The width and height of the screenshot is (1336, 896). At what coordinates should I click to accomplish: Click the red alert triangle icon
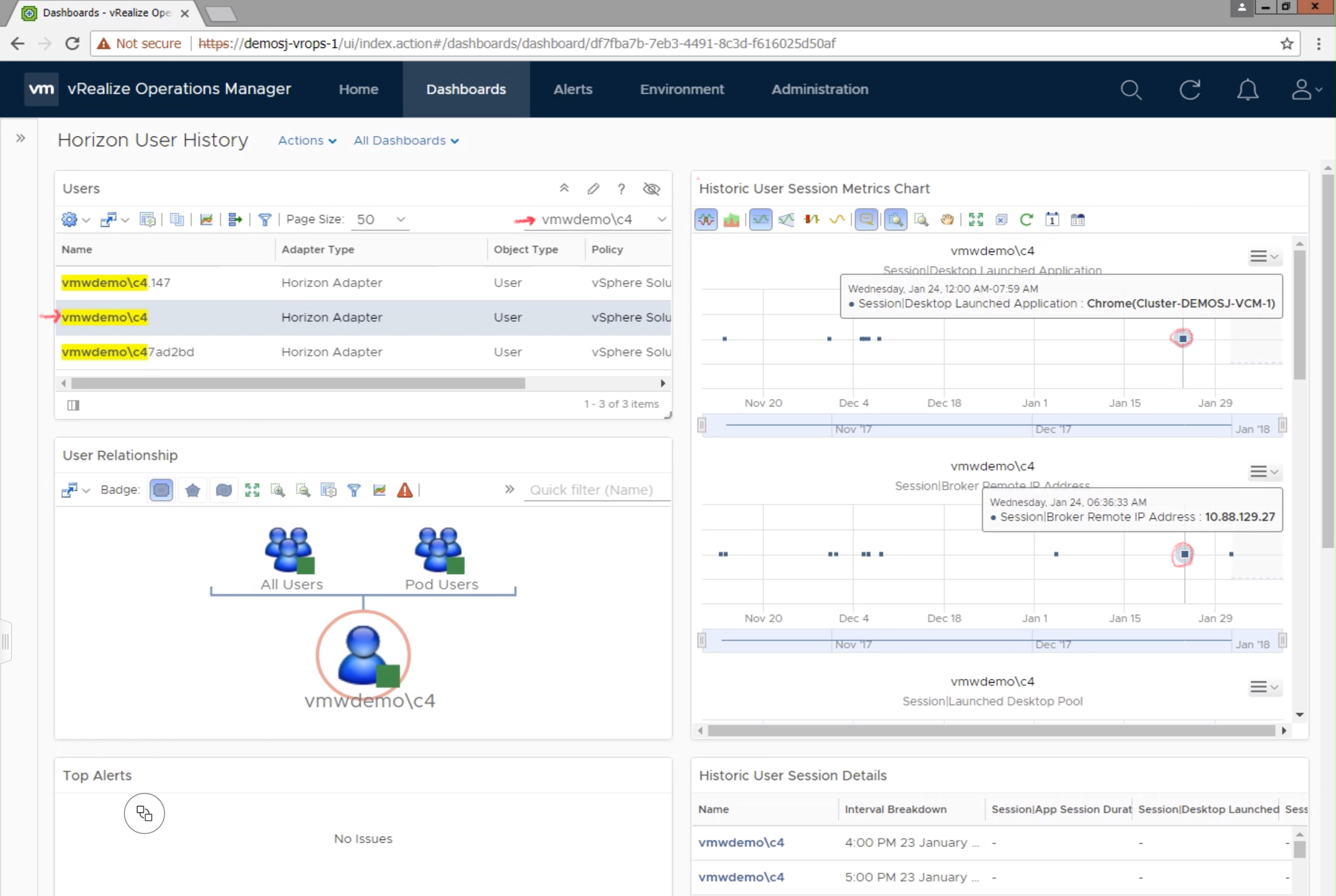click(x=405, y=490)
